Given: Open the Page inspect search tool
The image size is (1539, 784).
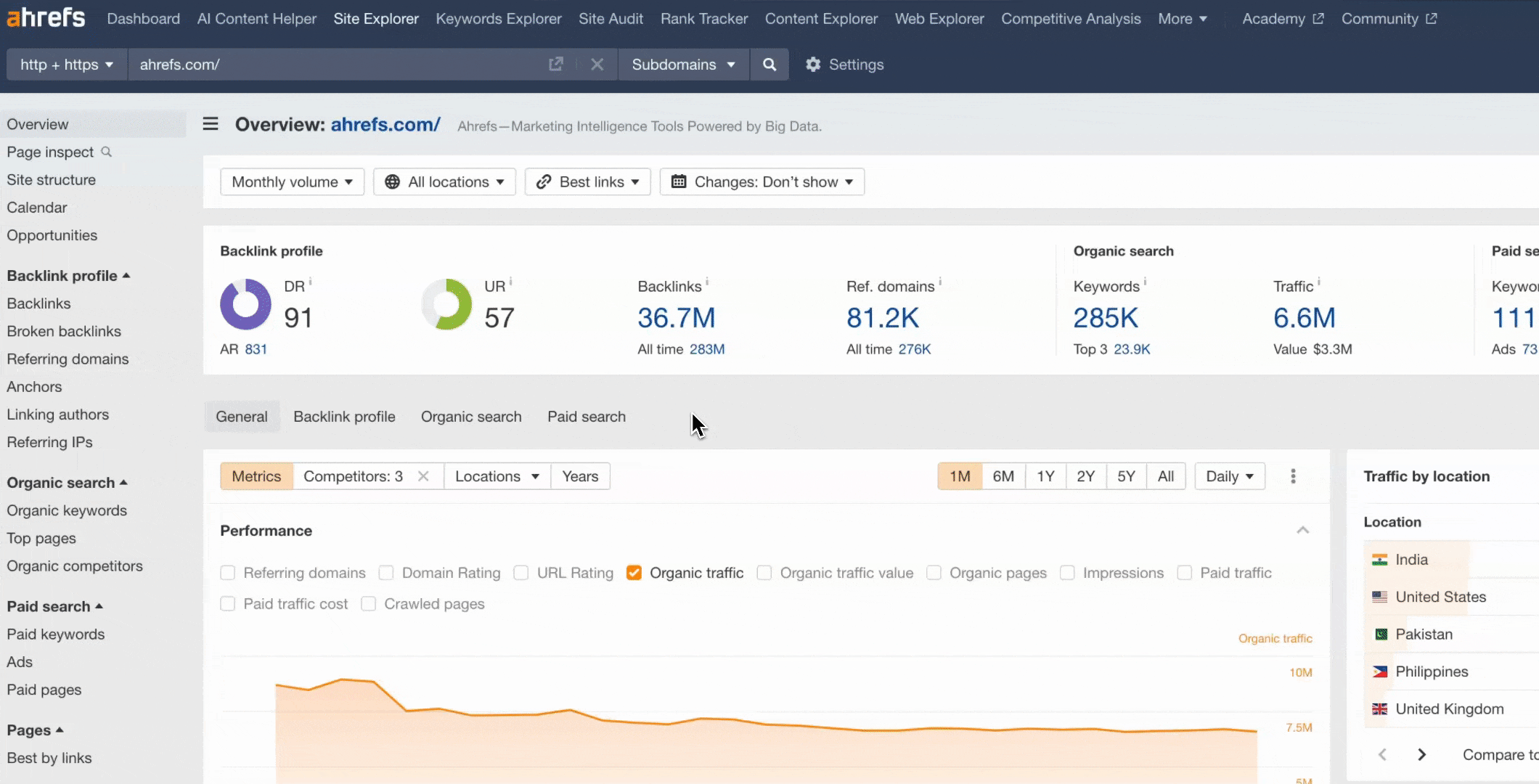Looking at the screenshot, I should pyautogui.click(x=107, y=152).
